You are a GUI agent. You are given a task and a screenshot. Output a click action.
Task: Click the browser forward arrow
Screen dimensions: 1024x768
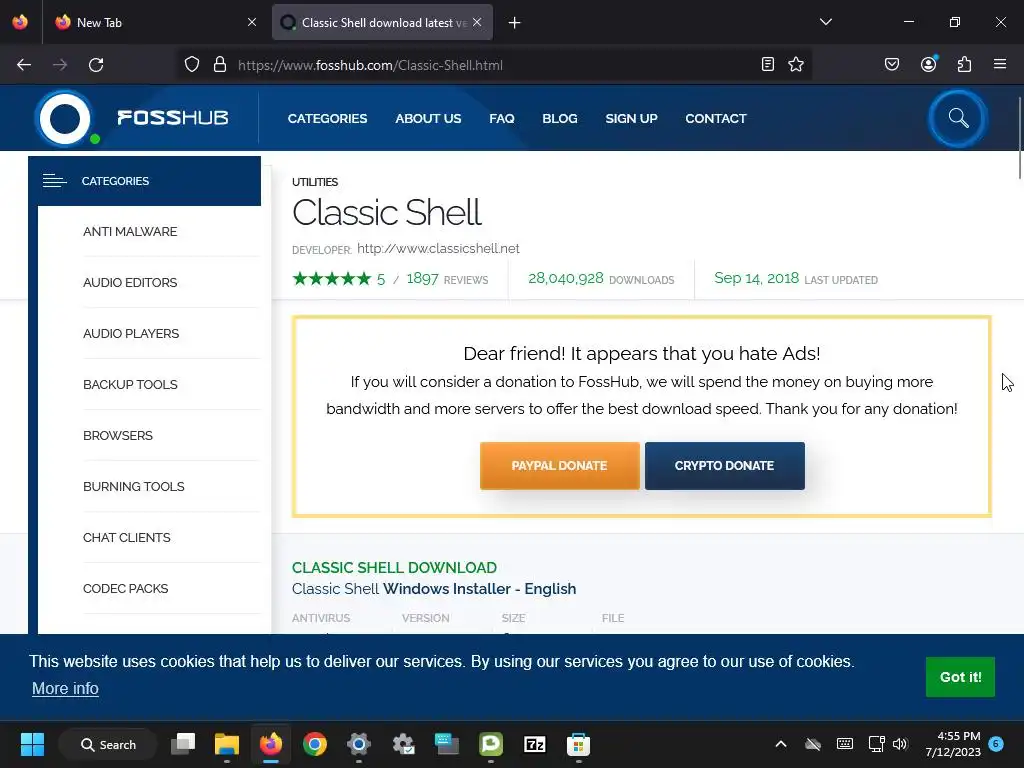(x=60, y=65)
